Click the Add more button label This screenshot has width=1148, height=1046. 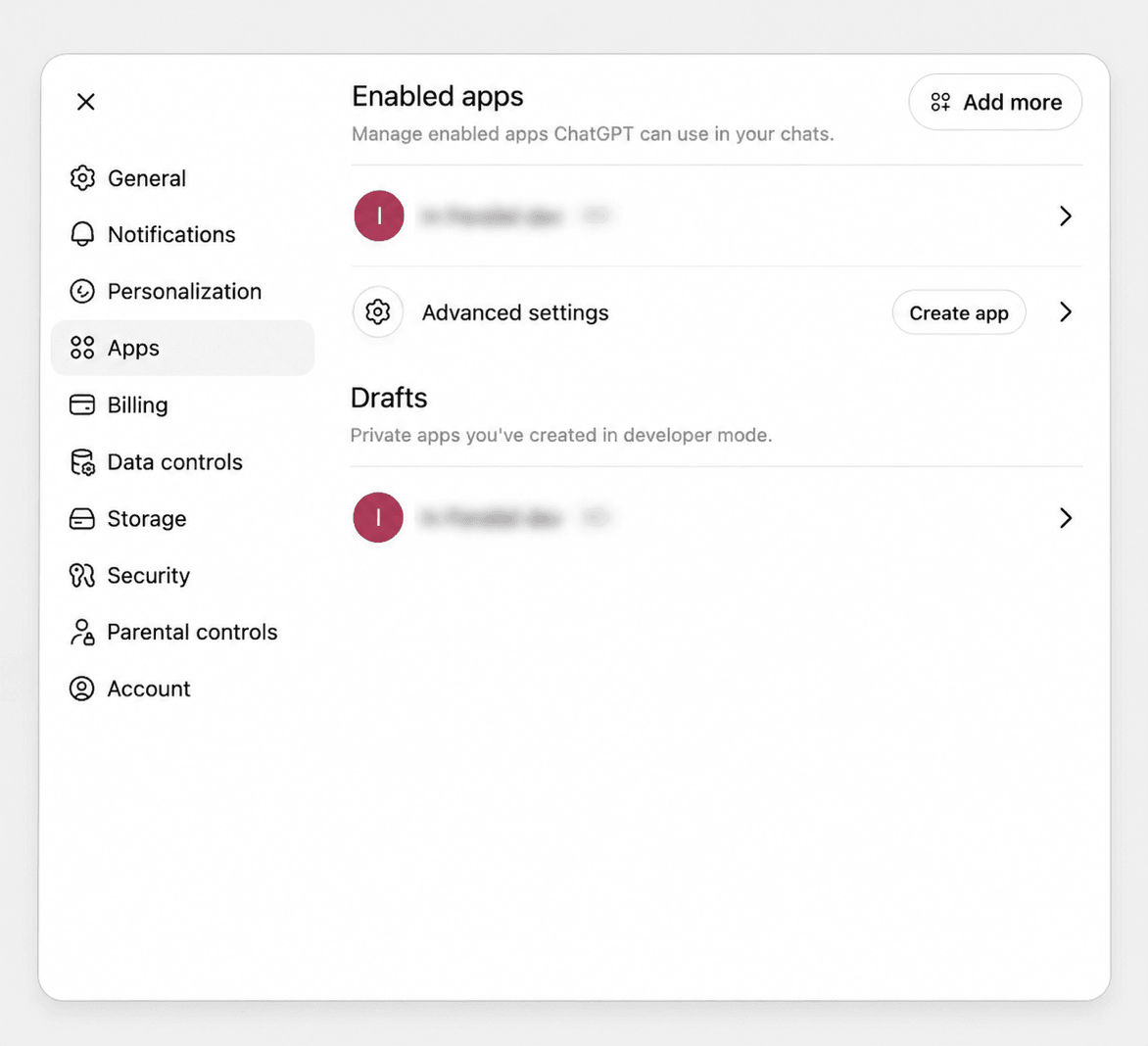coord(1013,103)
